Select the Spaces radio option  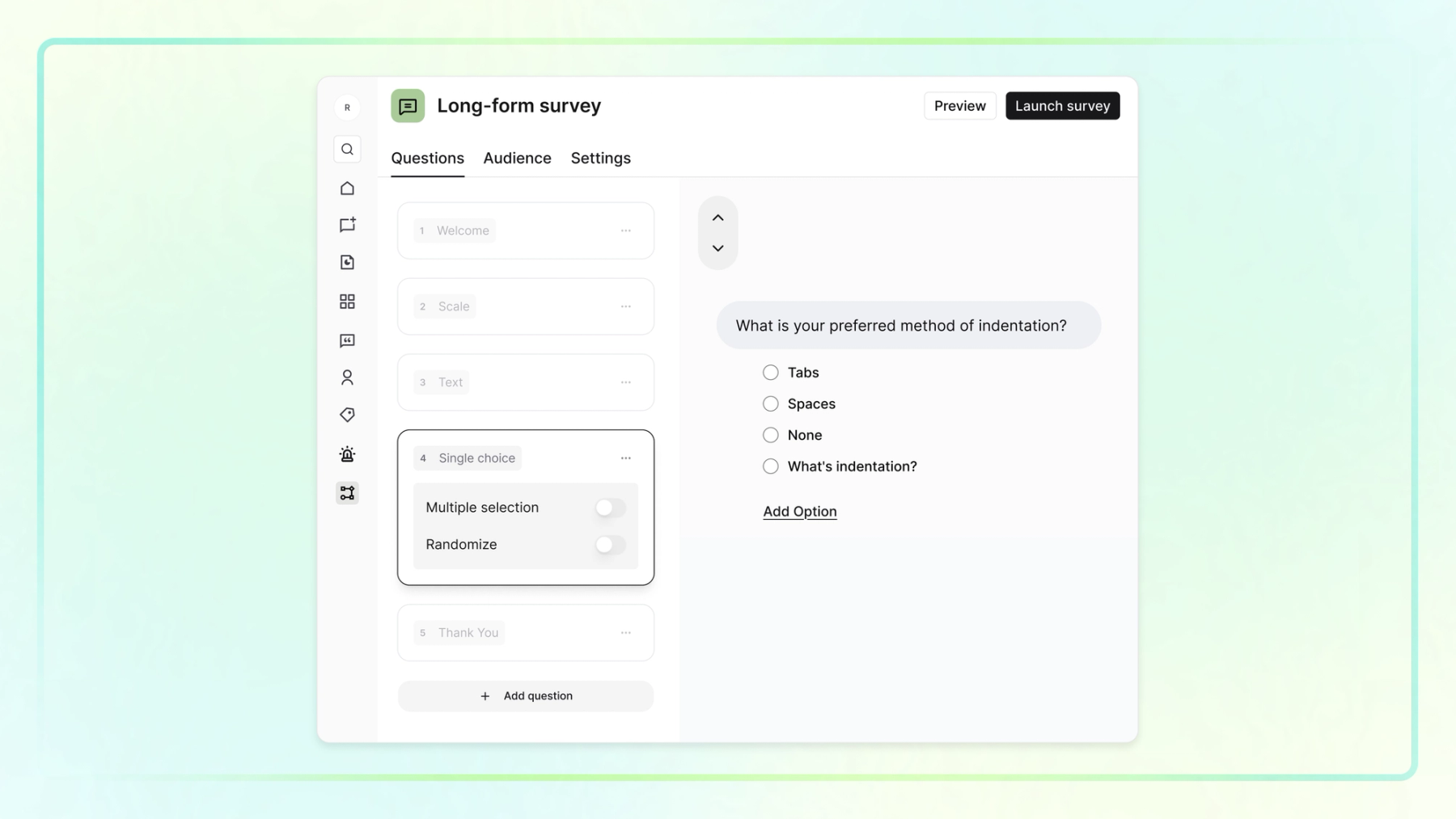(771, 403)
